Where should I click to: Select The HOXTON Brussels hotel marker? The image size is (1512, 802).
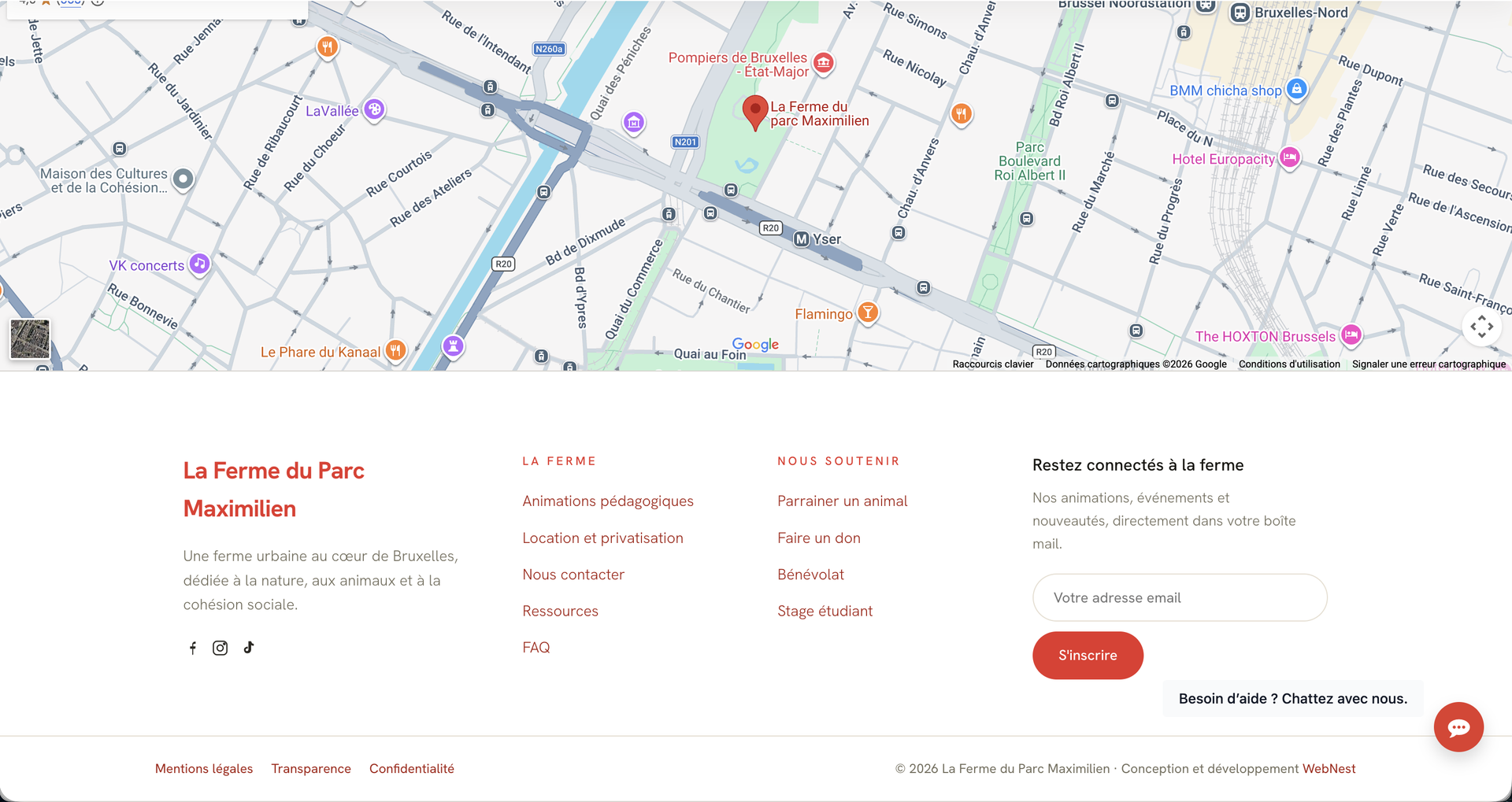point(1351,335)
